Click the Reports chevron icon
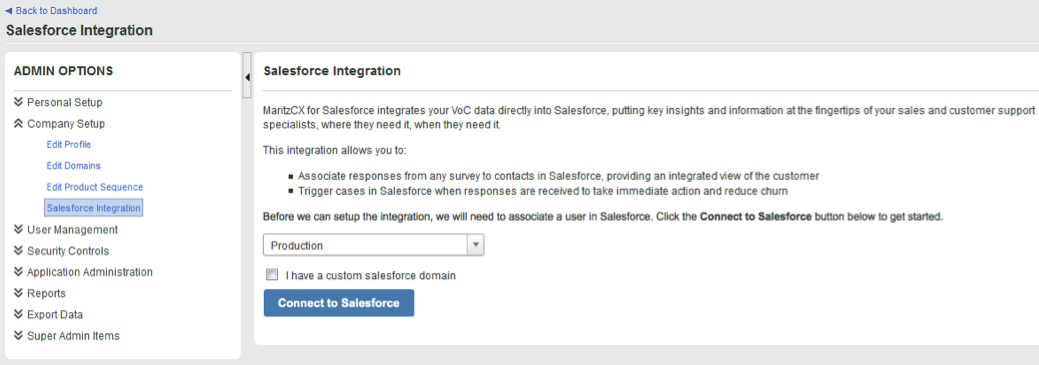This screenshot has height=365, width=1039. click(x=19, y=293)
